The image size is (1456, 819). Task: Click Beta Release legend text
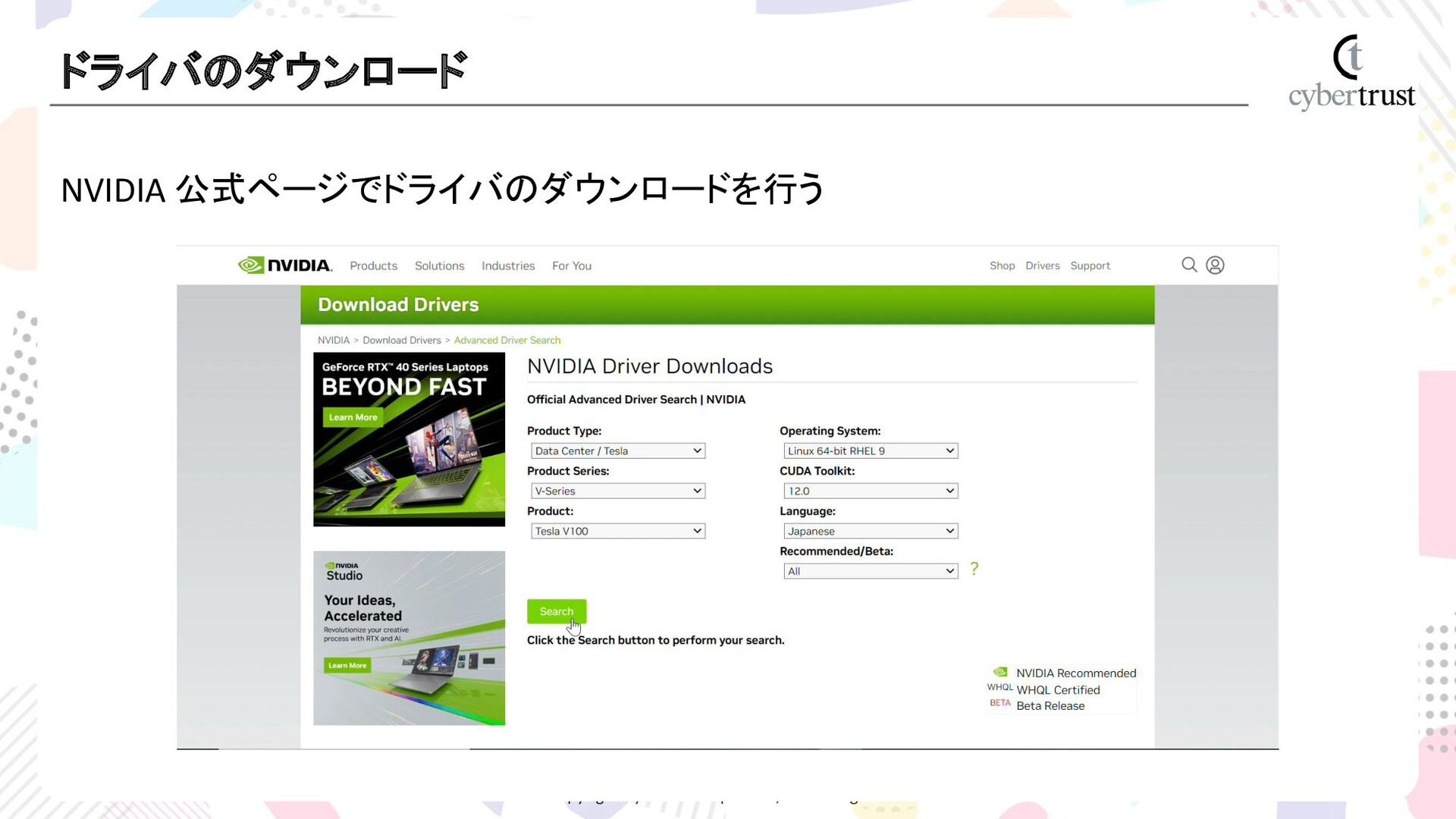point(1050,706)
